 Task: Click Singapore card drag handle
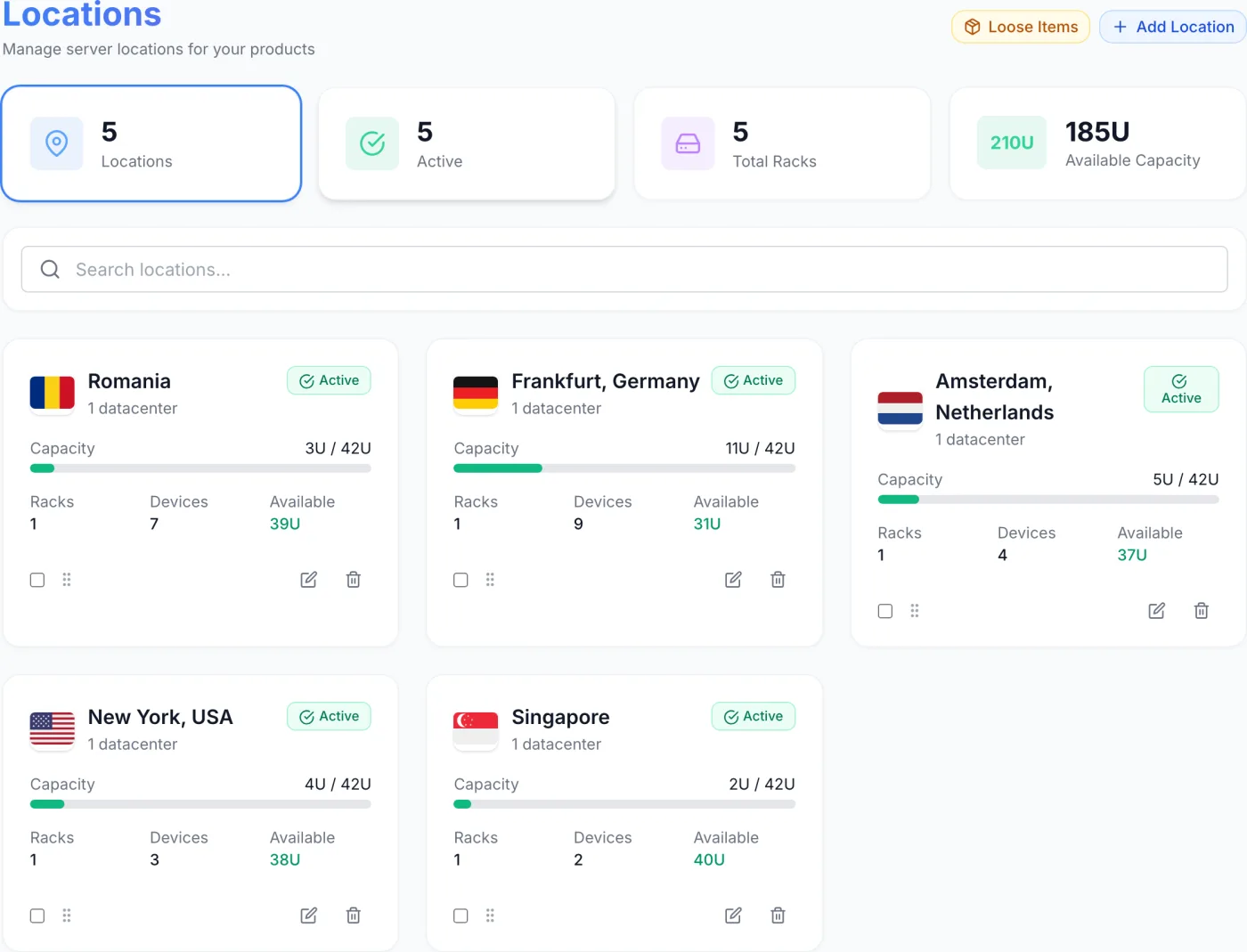pyautogui.click(x=490, y=915)
